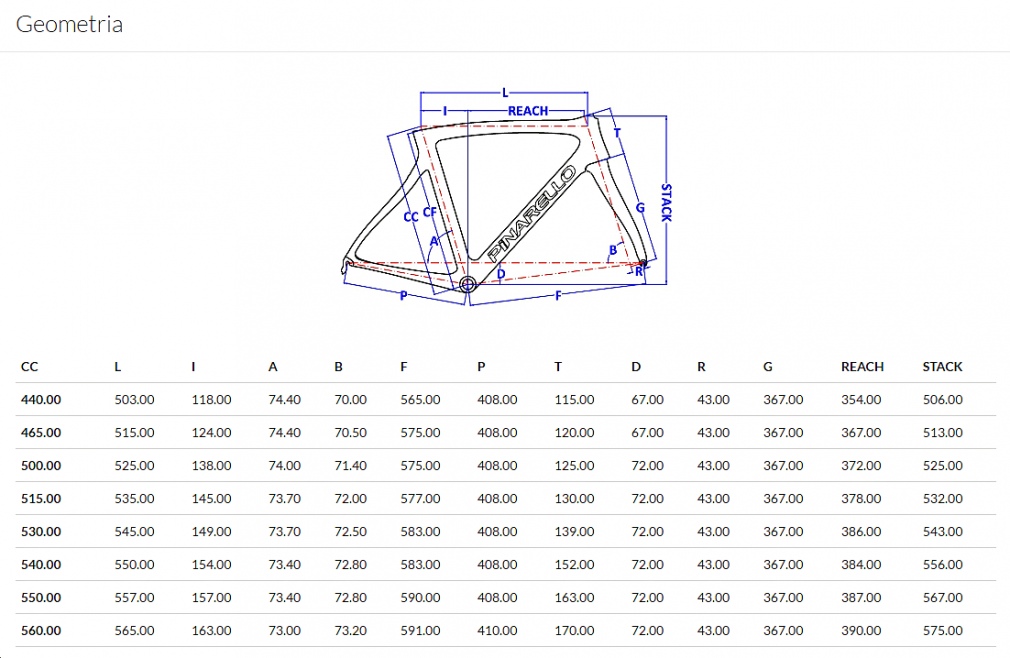Click the 575.00 stack value in the last row
1010x658 pixels.
(942, 631)
